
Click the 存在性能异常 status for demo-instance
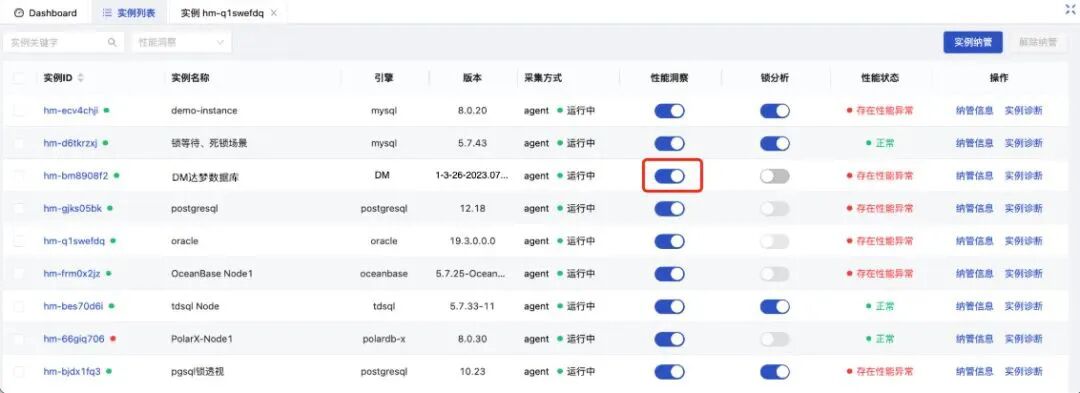880,110
